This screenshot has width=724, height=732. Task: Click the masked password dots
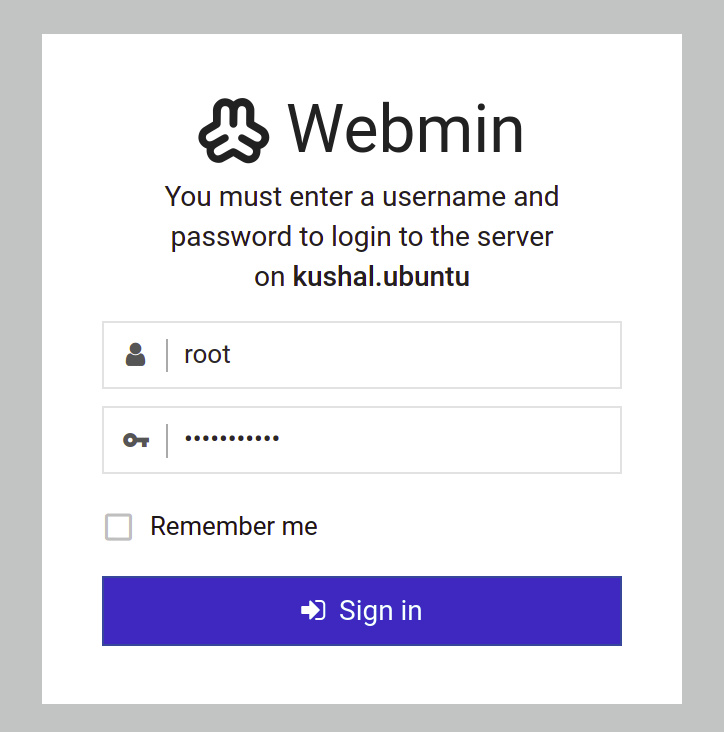click(232, 440)
